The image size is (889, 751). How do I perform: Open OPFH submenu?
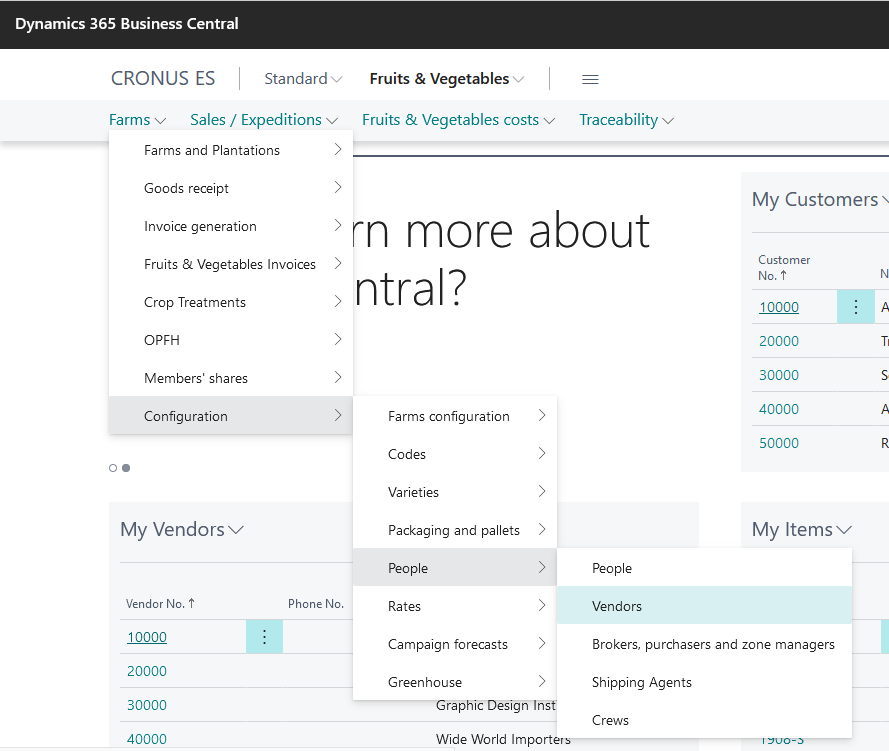[231, 340]
